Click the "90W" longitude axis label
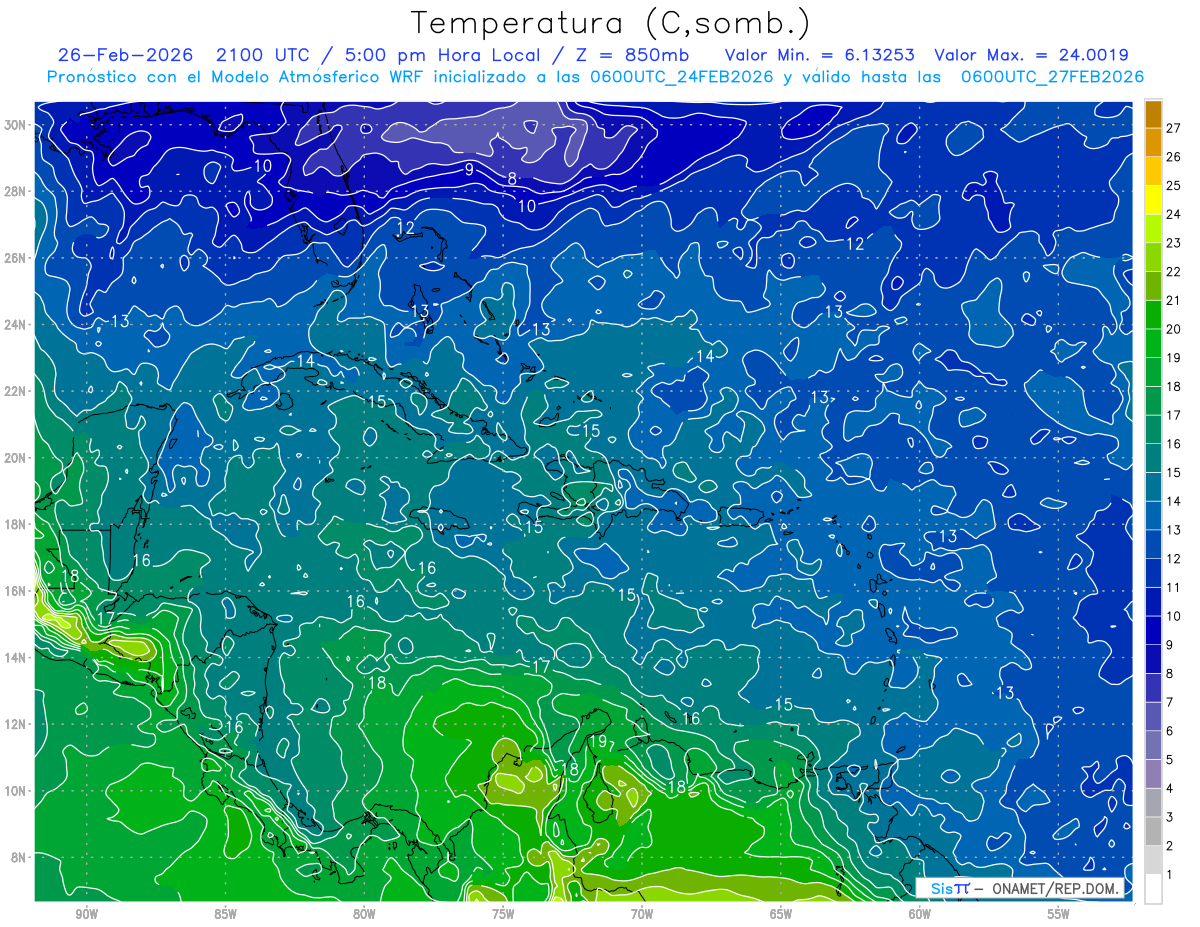Viewport: 1200px width, 927px height. [x=86, y=915]
